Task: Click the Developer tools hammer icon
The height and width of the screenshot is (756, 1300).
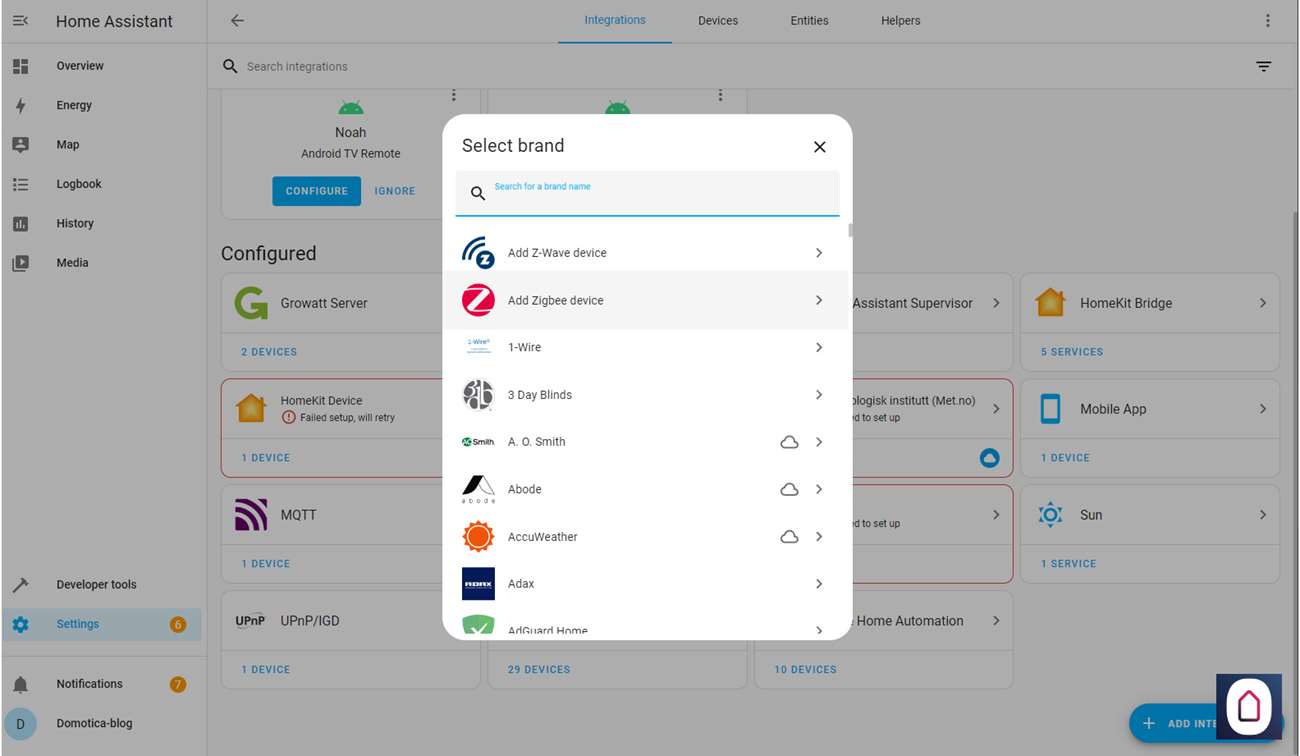Action: [20, 585]
